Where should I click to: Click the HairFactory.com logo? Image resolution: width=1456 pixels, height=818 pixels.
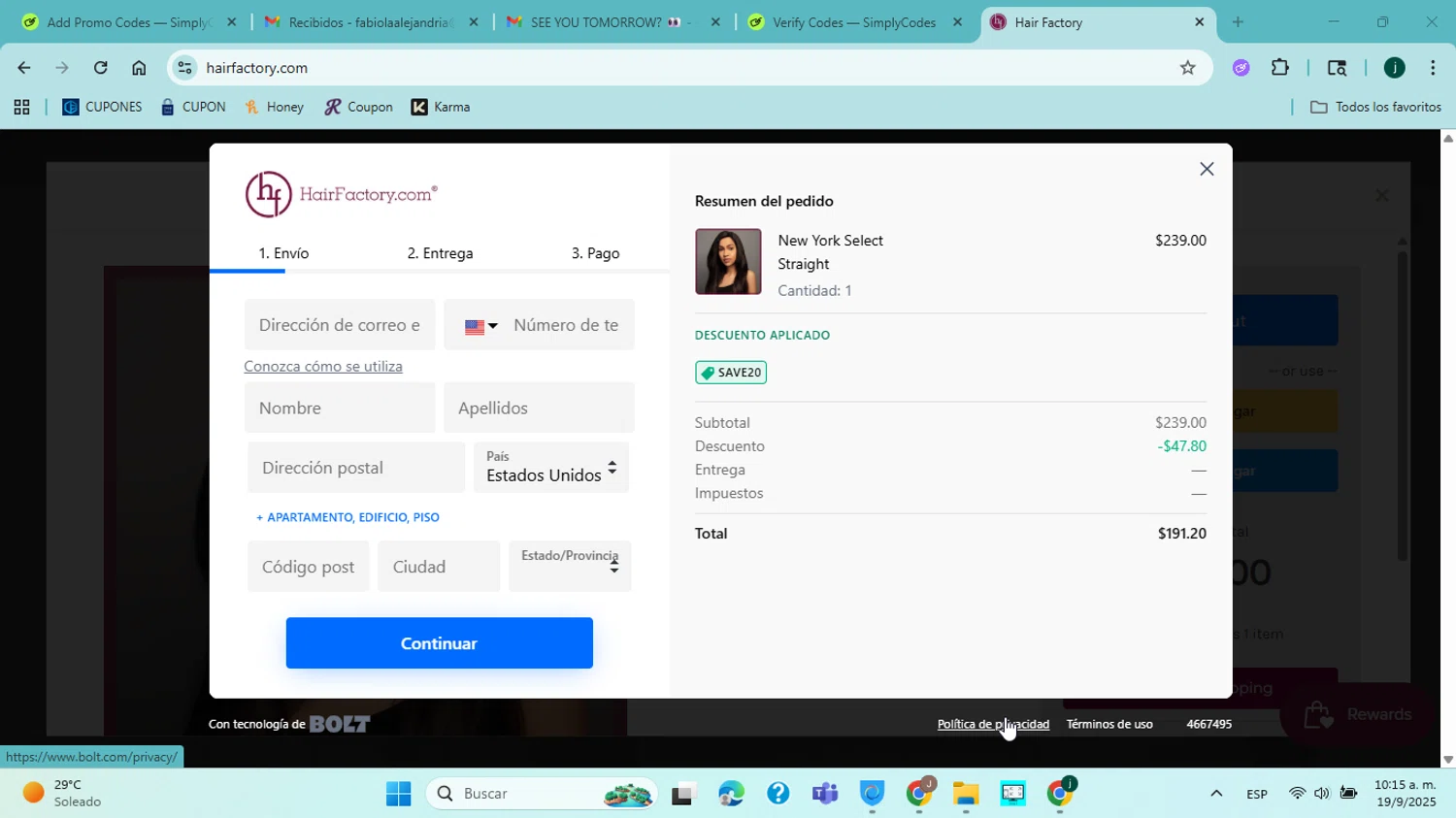point(341,194)
